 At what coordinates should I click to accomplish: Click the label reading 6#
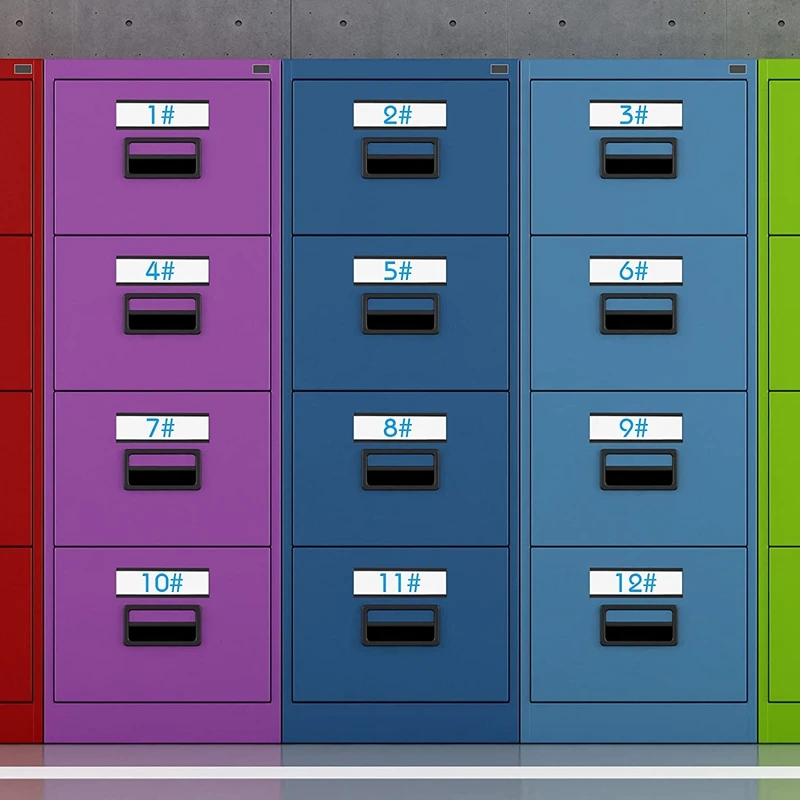pos(636,271)
